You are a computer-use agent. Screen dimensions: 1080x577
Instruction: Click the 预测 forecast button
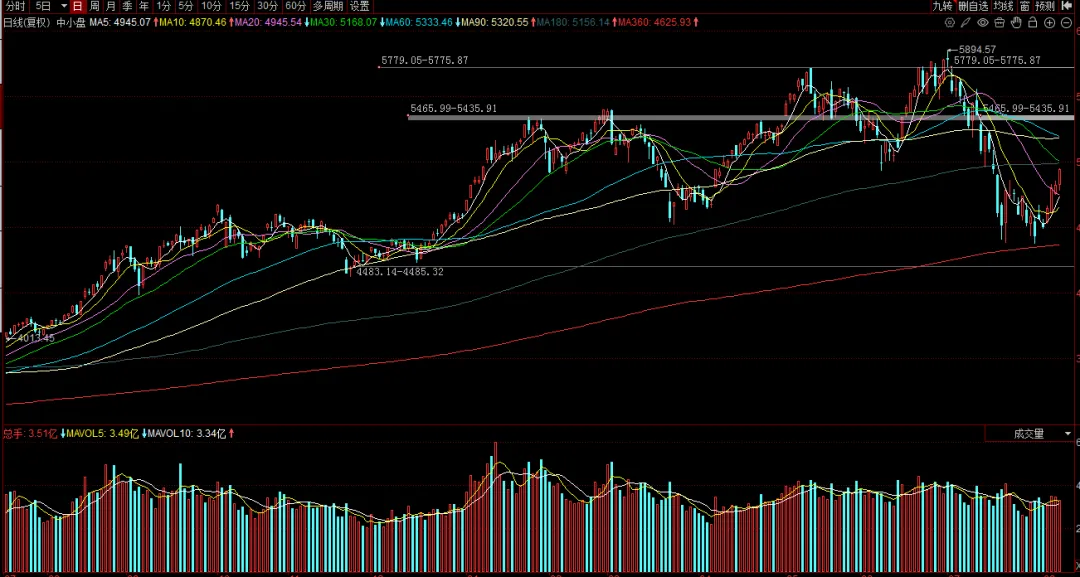point(1045,6)
